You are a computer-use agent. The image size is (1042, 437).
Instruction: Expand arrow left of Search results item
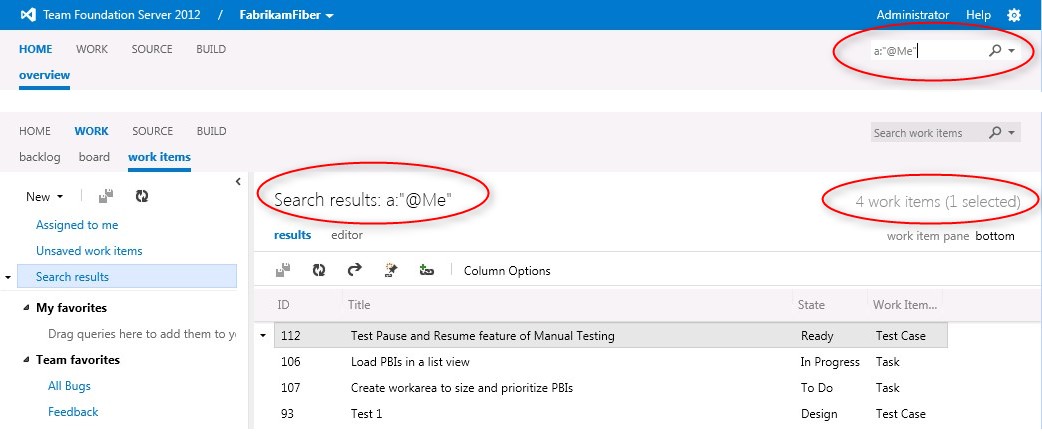click(x=7, y=278)
